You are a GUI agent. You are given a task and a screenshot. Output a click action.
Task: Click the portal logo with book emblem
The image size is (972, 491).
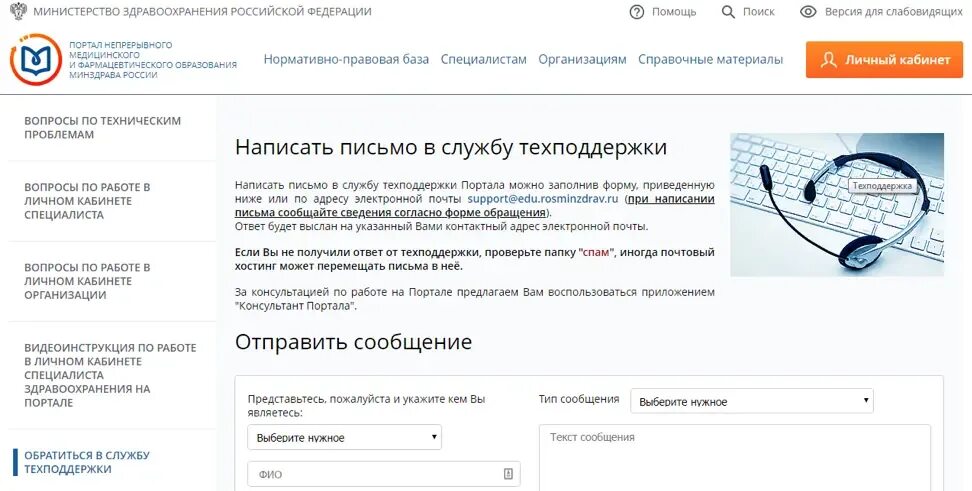[36, 60]
